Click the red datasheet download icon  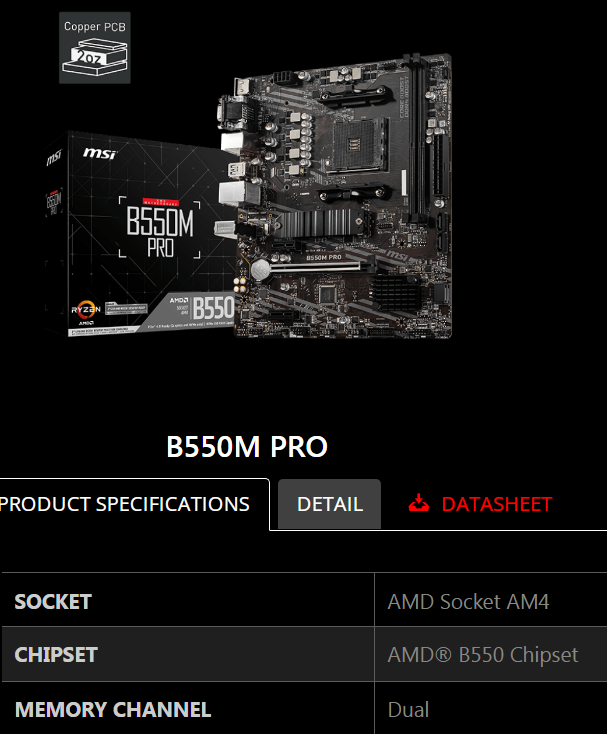click(x=418, y=503)
